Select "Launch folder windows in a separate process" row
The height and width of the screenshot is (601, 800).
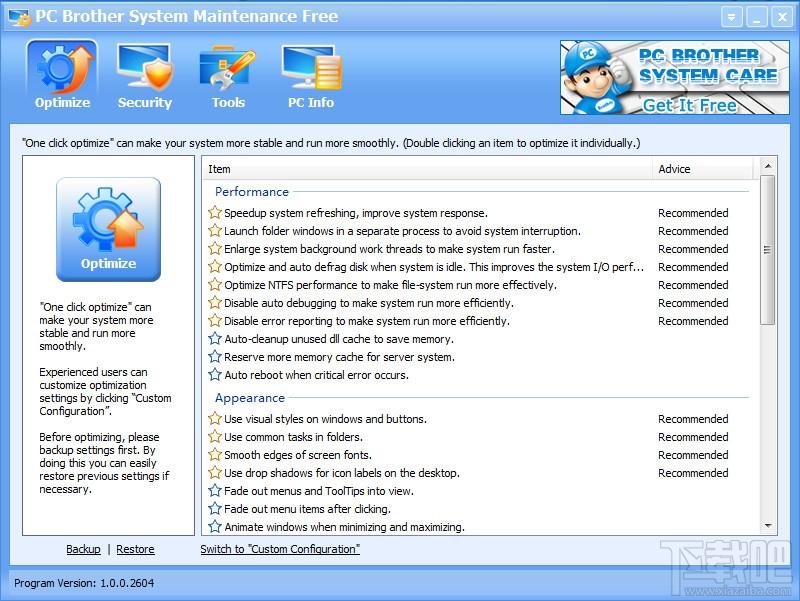(x=403, y=231)
